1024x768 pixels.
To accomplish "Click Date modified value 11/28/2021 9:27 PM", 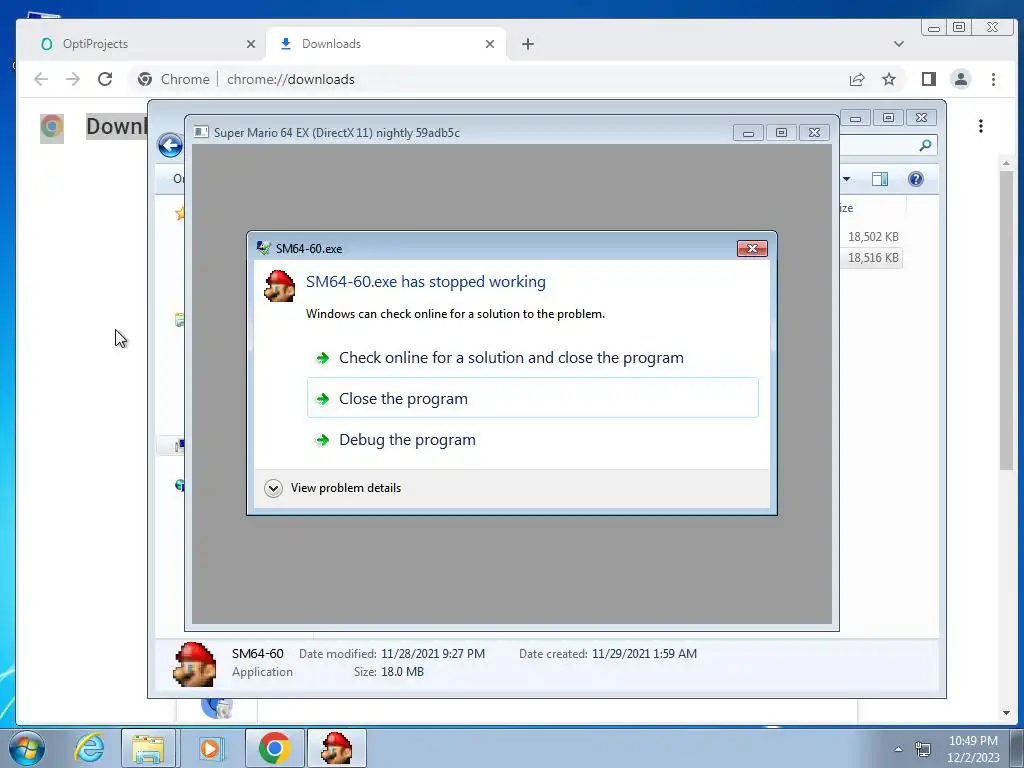I will coord(432,654).
